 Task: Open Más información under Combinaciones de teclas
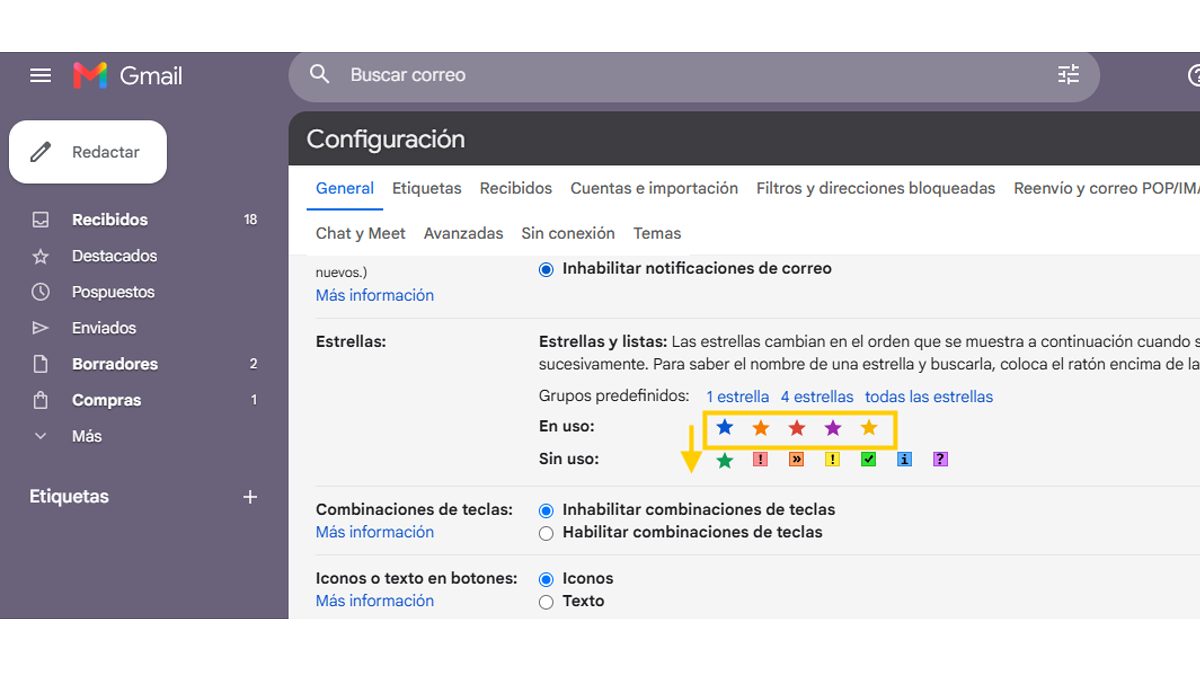click(x=375, y=532)
